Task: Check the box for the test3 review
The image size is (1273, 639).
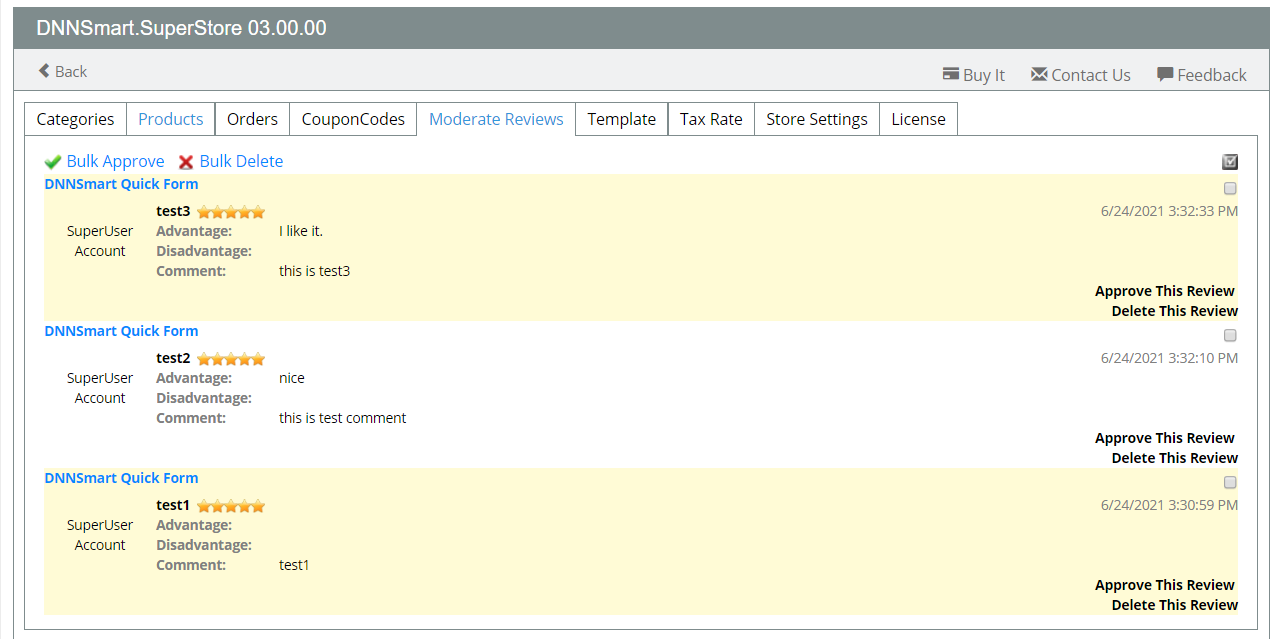Action: point(1231,188)
